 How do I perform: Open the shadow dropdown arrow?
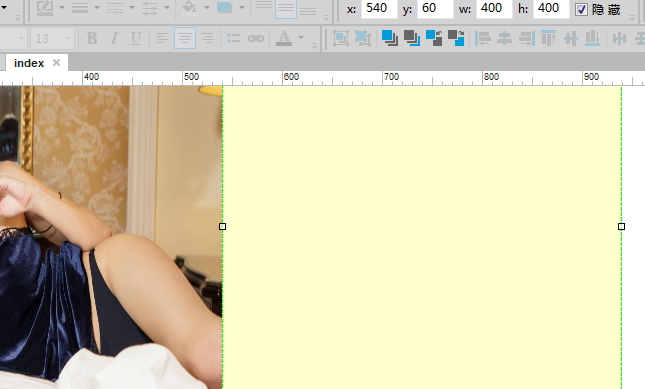tap(242, 7)
